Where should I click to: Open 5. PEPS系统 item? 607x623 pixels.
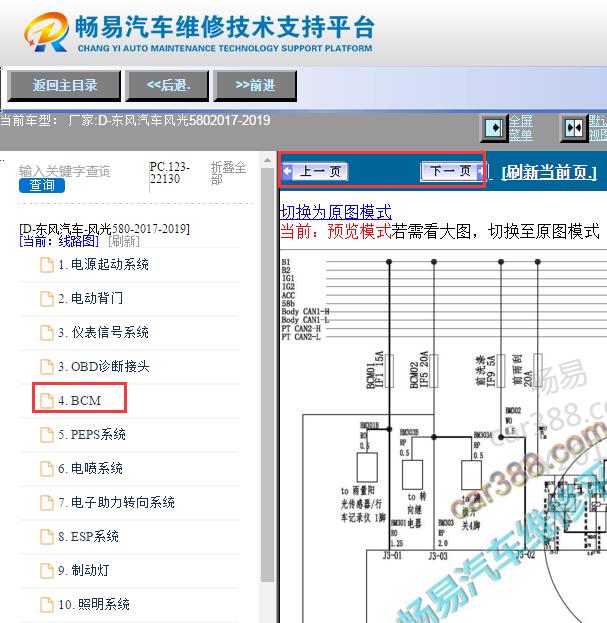(x=92, y=434)
